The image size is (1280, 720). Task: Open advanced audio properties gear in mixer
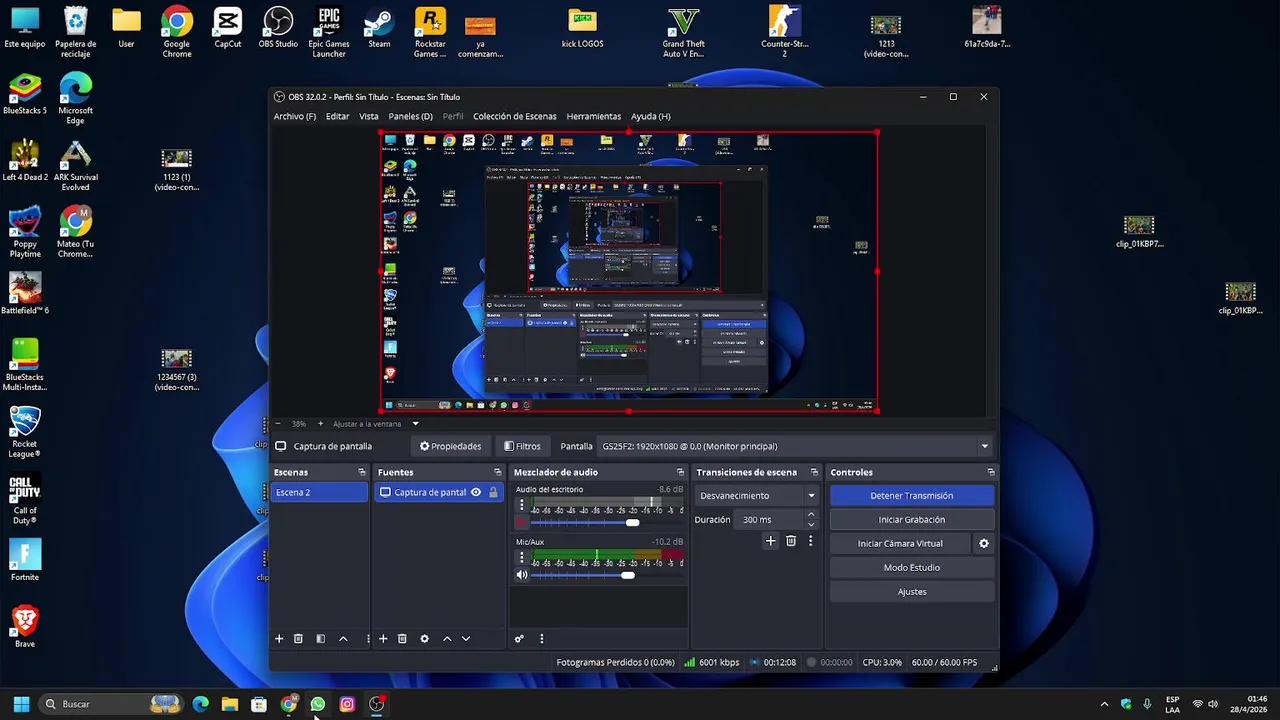tap(519, 639)
